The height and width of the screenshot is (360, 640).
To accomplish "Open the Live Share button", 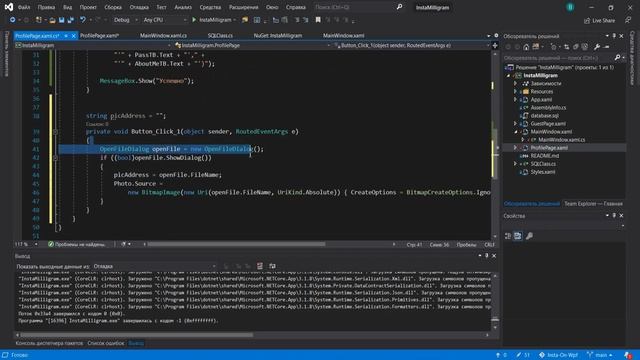I will (599, 20).
